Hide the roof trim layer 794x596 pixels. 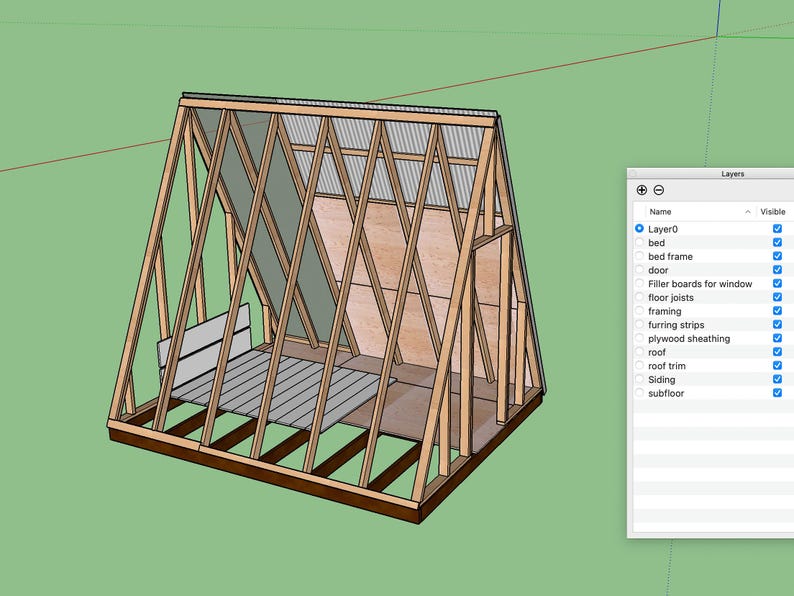click(x=777, y=365)
